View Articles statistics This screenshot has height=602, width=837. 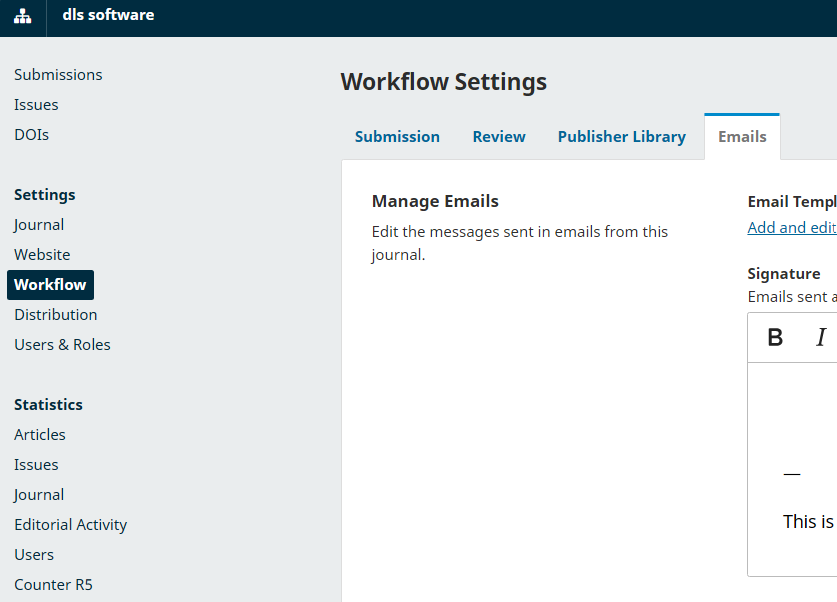click(40, 435)
